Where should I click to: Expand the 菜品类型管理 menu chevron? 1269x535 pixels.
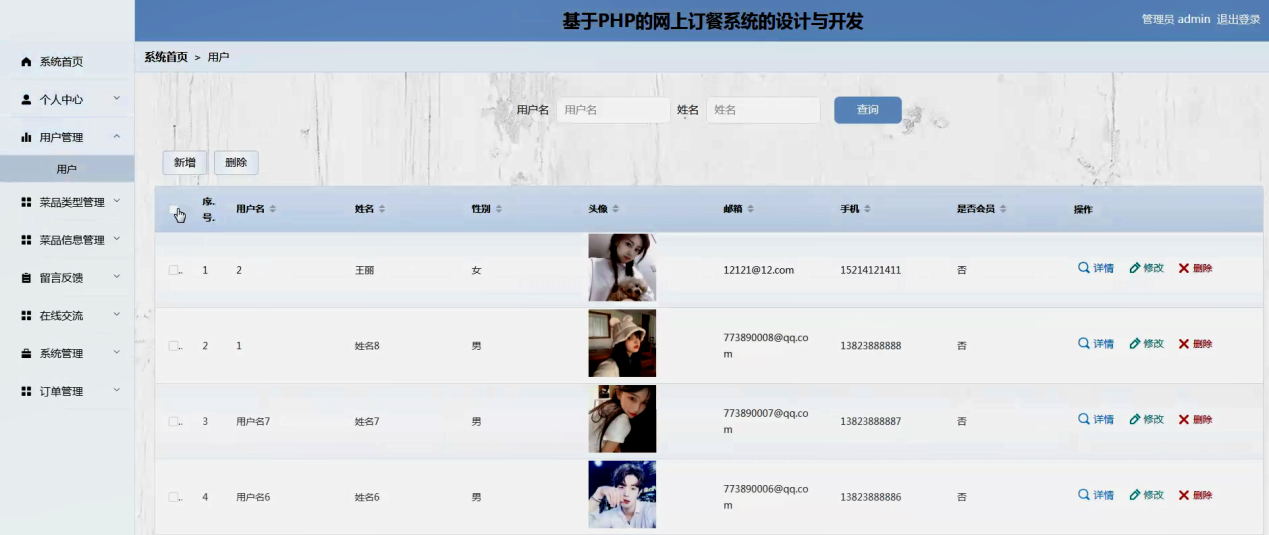(x=117, y=201)
